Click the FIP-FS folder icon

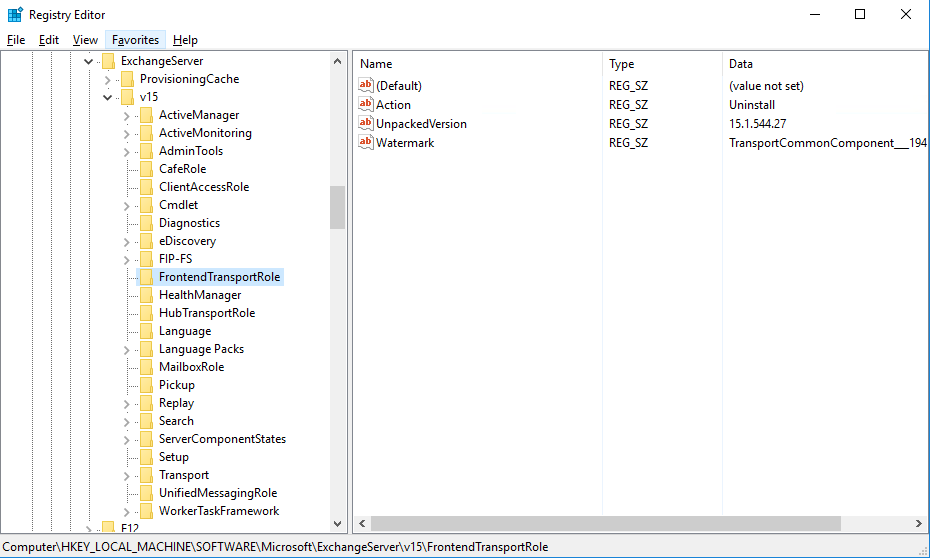click(x=146, y=259)
